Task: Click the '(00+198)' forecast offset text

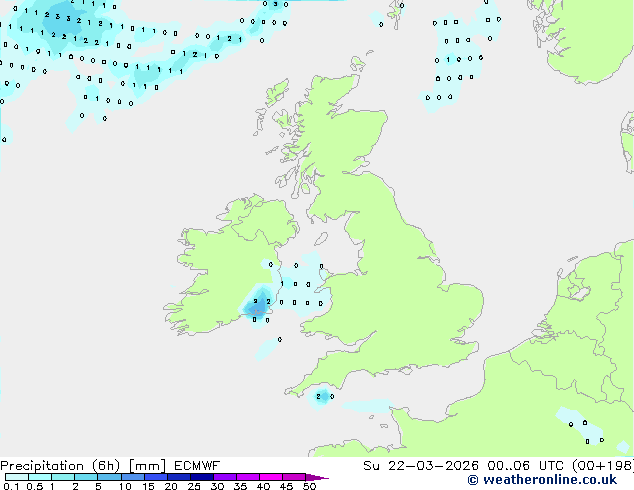Action: (603, 466)
